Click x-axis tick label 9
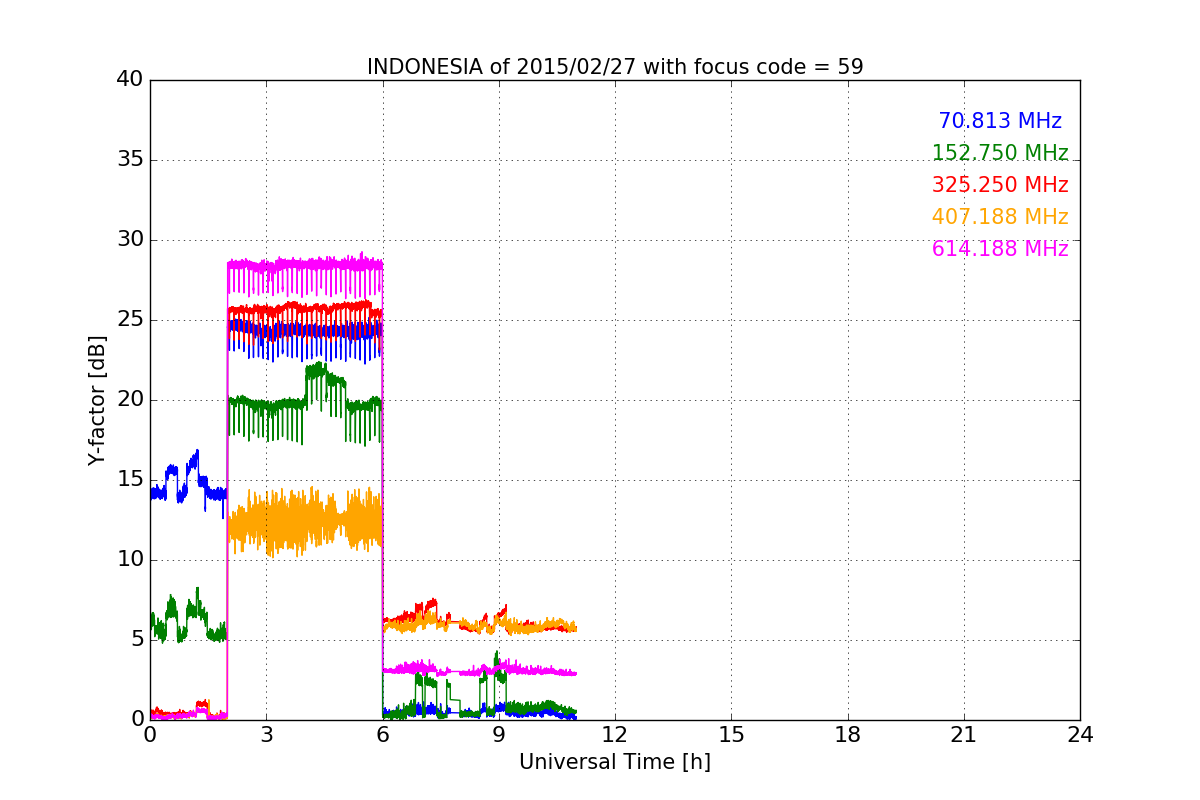Viewport: 1200px width, 800px height. coord(499,735)
